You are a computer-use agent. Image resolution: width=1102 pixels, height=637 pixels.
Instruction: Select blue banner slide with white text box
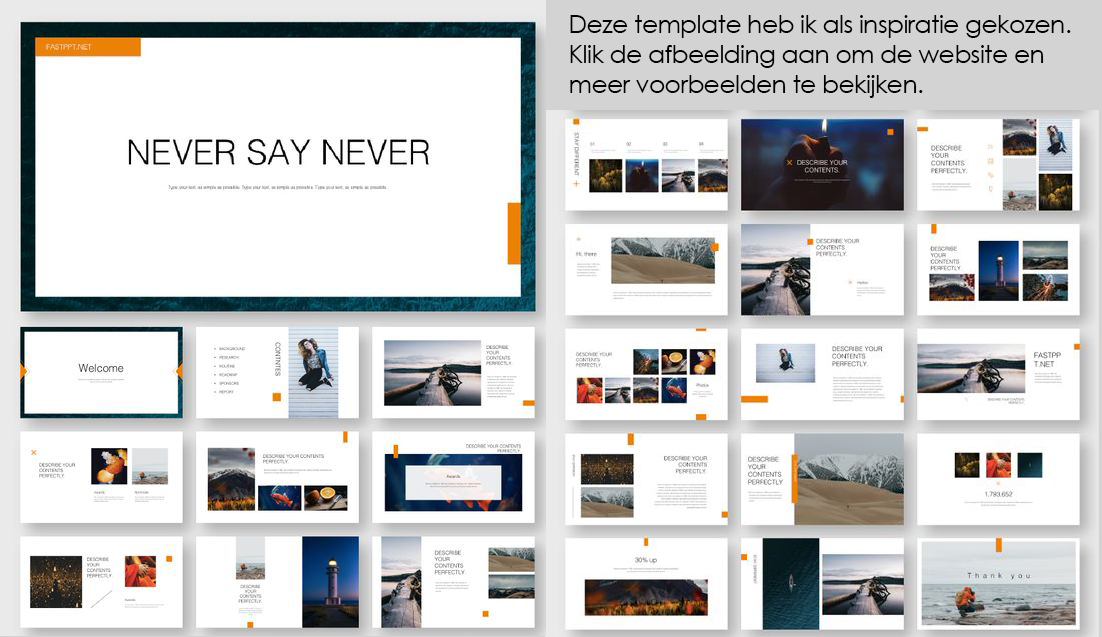coord(453,477)
